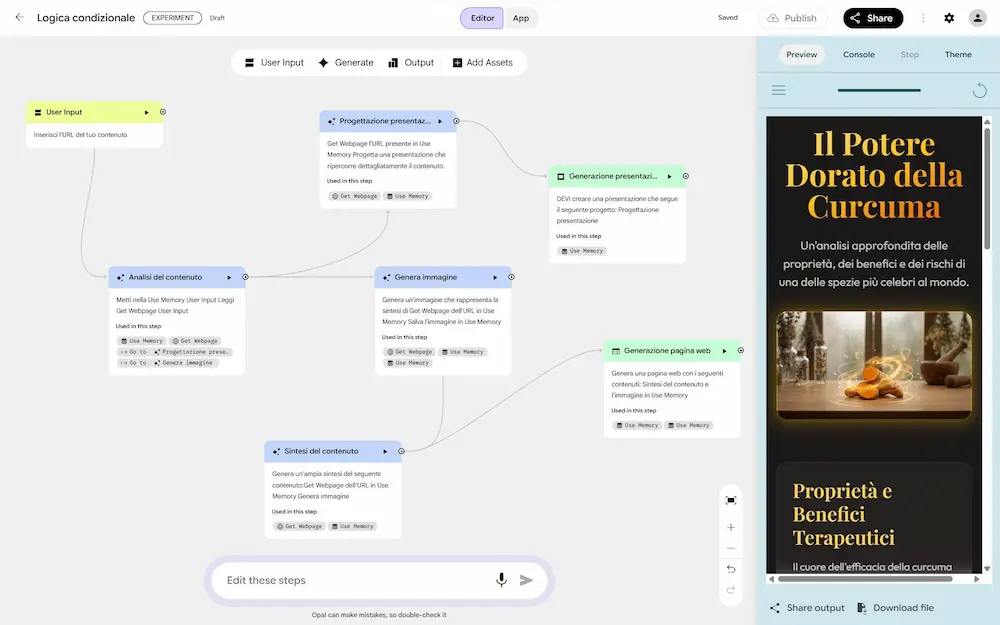Click Use Memory chip in Generazione presentazione node
Viewport: 1000px width, 625px height.
[x=582, y=251]
